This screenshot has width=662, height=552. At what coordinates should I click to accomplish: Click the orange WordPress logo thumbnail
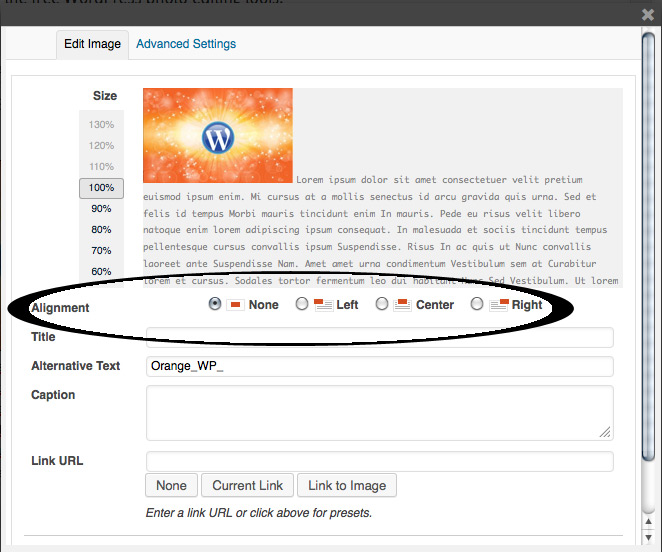pyautogui.click(x=218, y=135)
